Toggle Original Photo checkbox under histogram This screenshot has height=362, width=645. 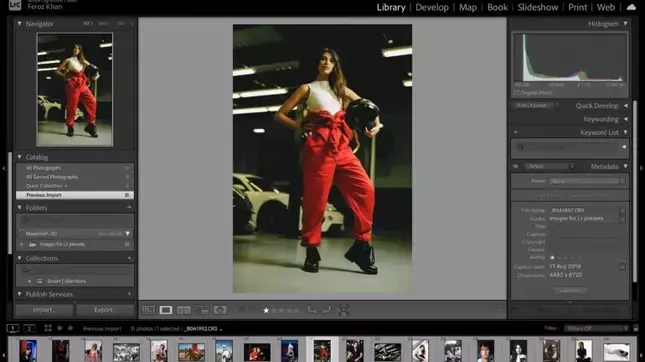517,93
